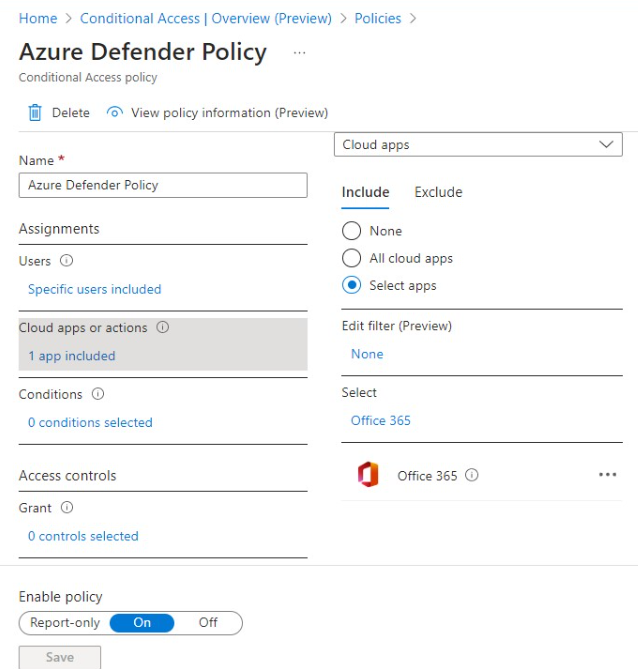638x669 pixels.
Task: Expand the Cloud apps dropdown
Action: [478, 145]
